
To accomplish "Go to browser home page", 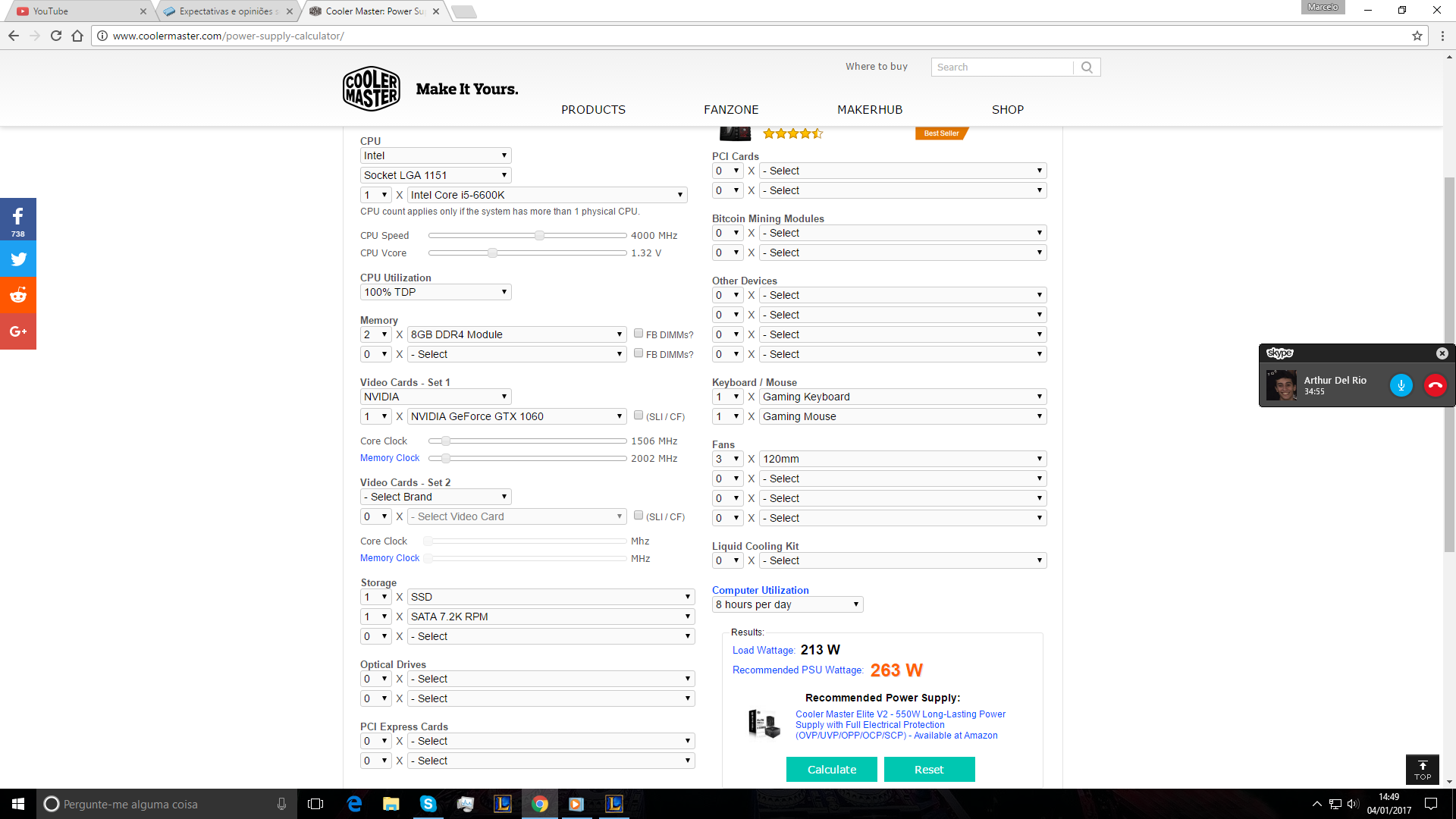I will pos(77,36).
